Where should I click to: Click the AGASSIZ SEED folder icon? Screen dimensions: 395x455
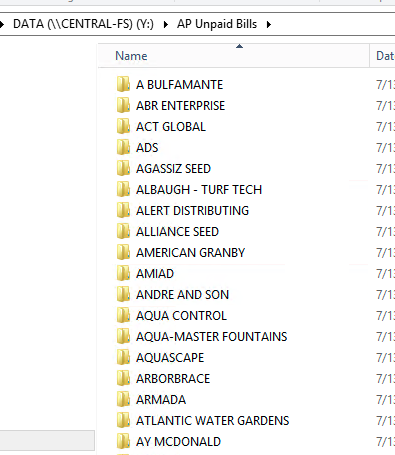(123, 168)
